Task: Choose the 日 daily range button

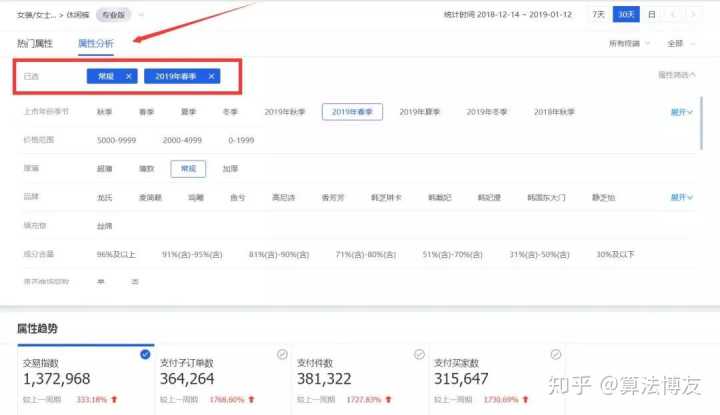Action: tap(652, 15)
